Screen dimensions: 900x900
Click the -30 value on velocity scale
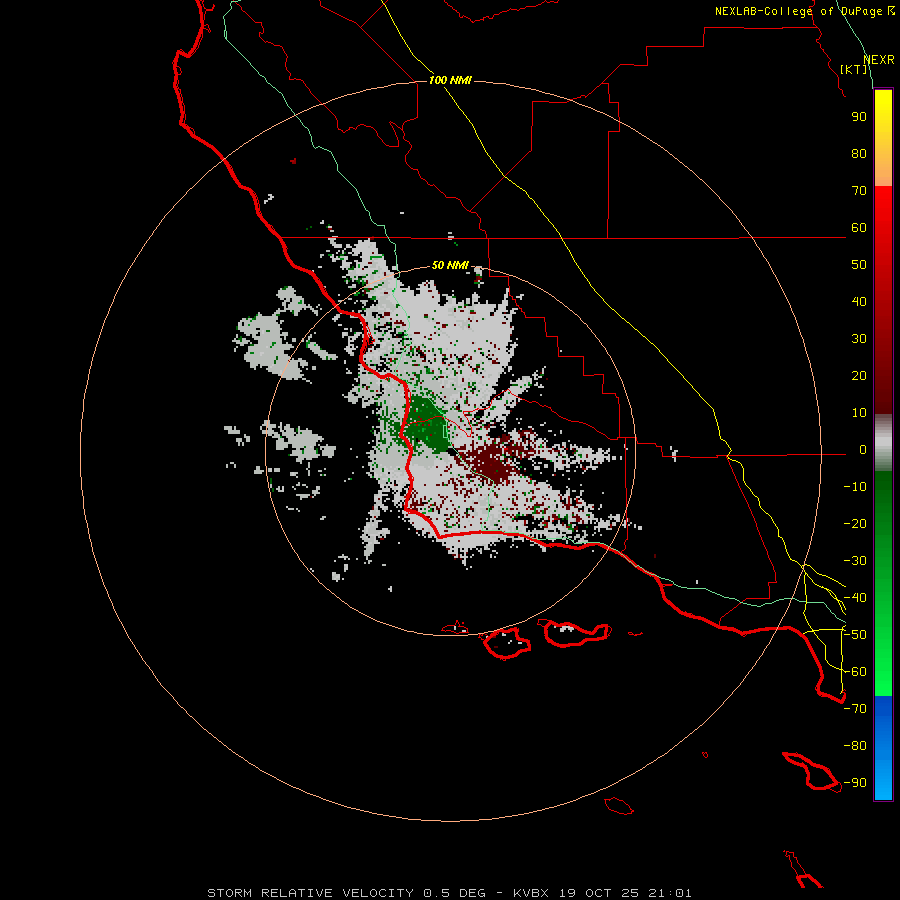855,561
